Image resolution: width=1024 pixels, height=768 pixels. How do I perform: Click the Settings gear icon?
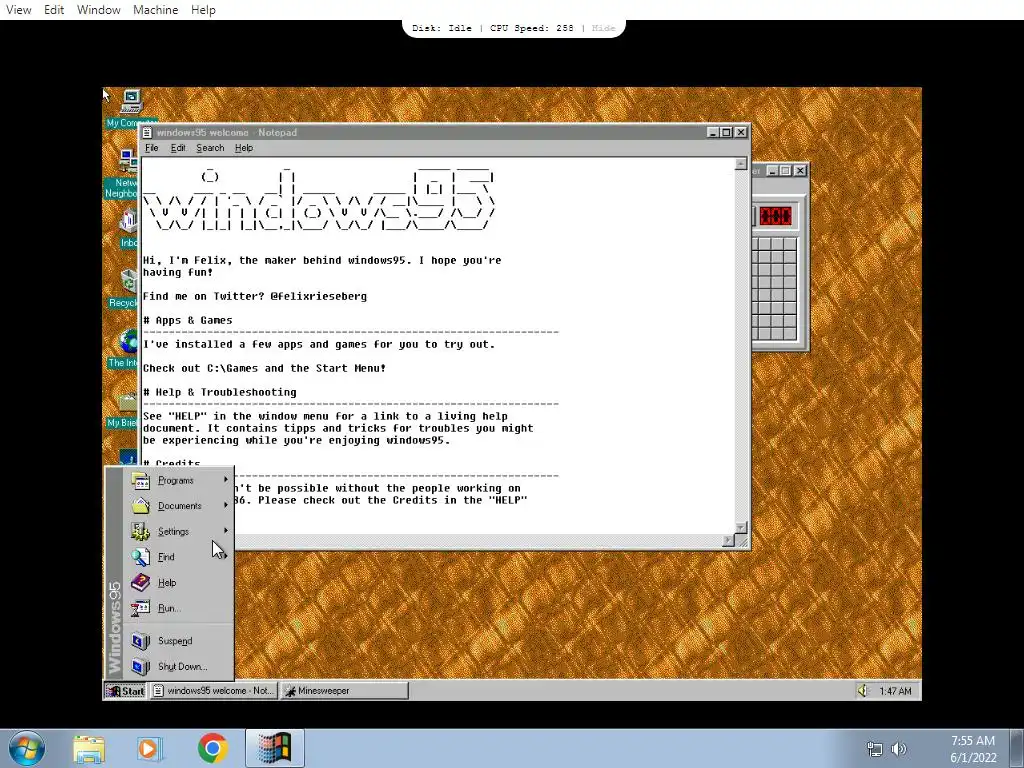tap(140, 532)
